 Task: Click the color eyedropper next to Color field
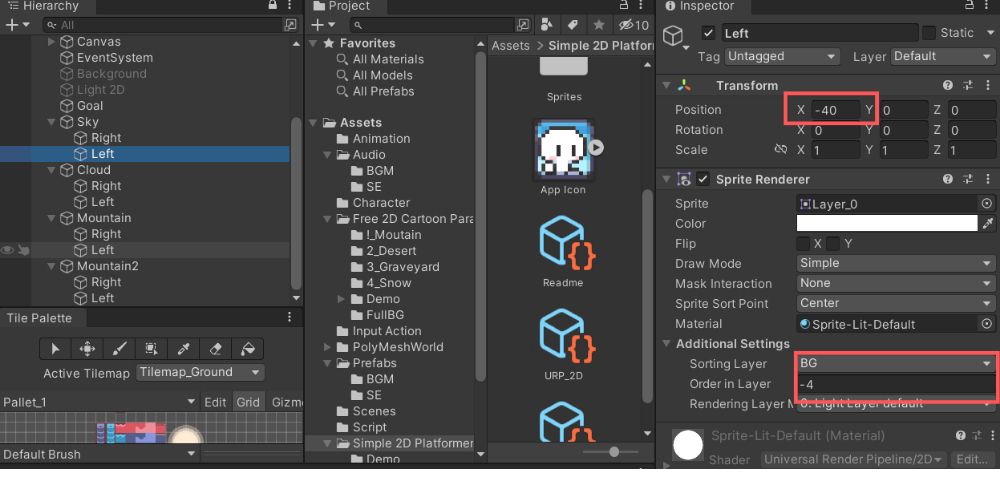point(988,223)
